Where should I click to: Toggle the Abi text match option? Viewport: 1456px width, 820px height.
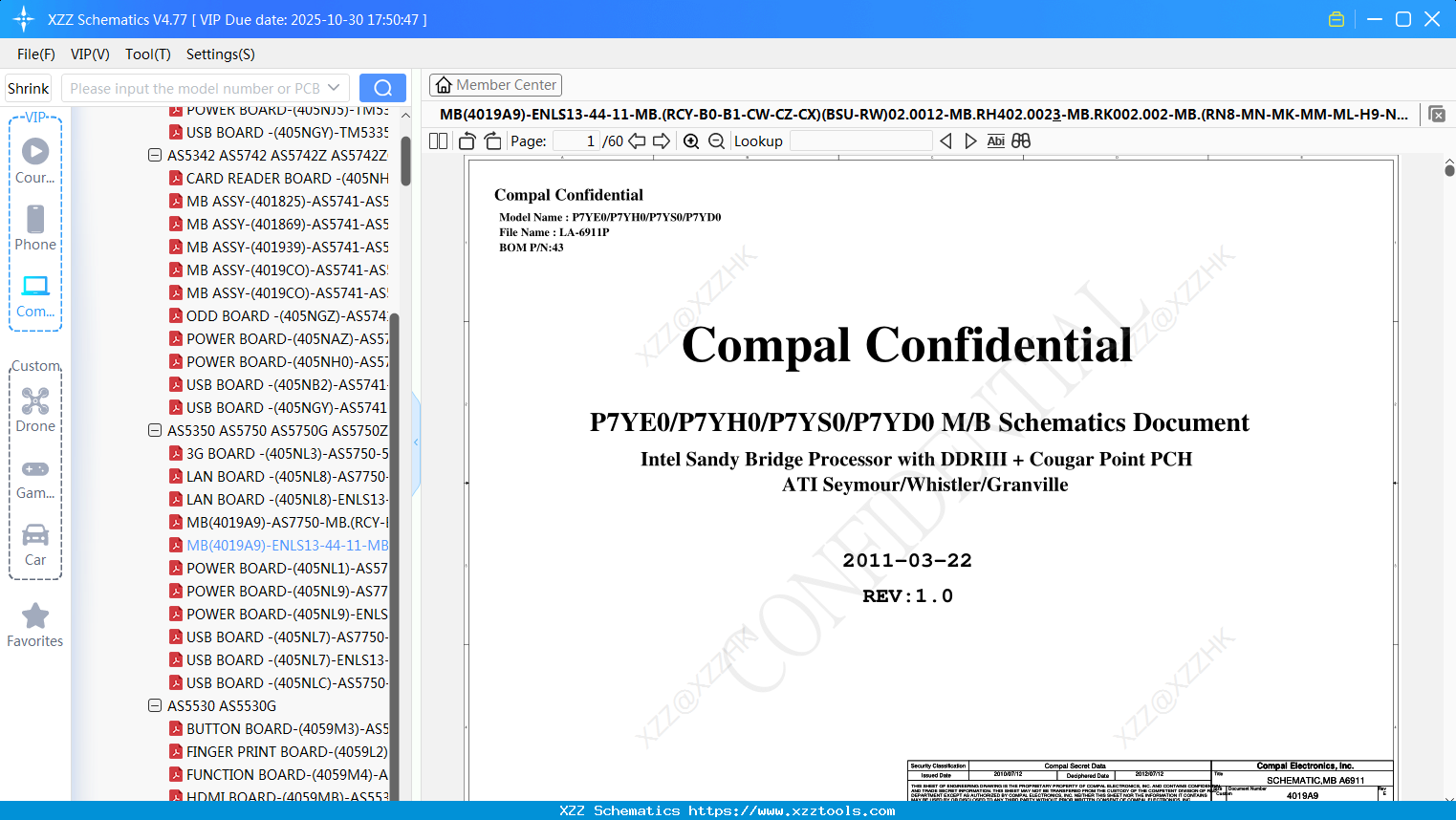(x=996, y=141)
